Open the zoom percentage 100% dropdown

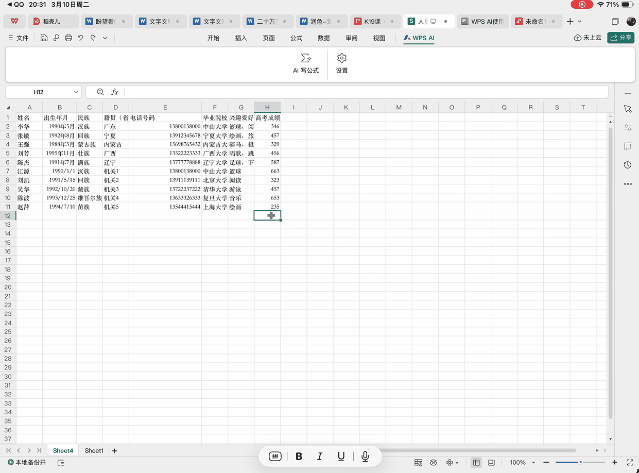519,463
